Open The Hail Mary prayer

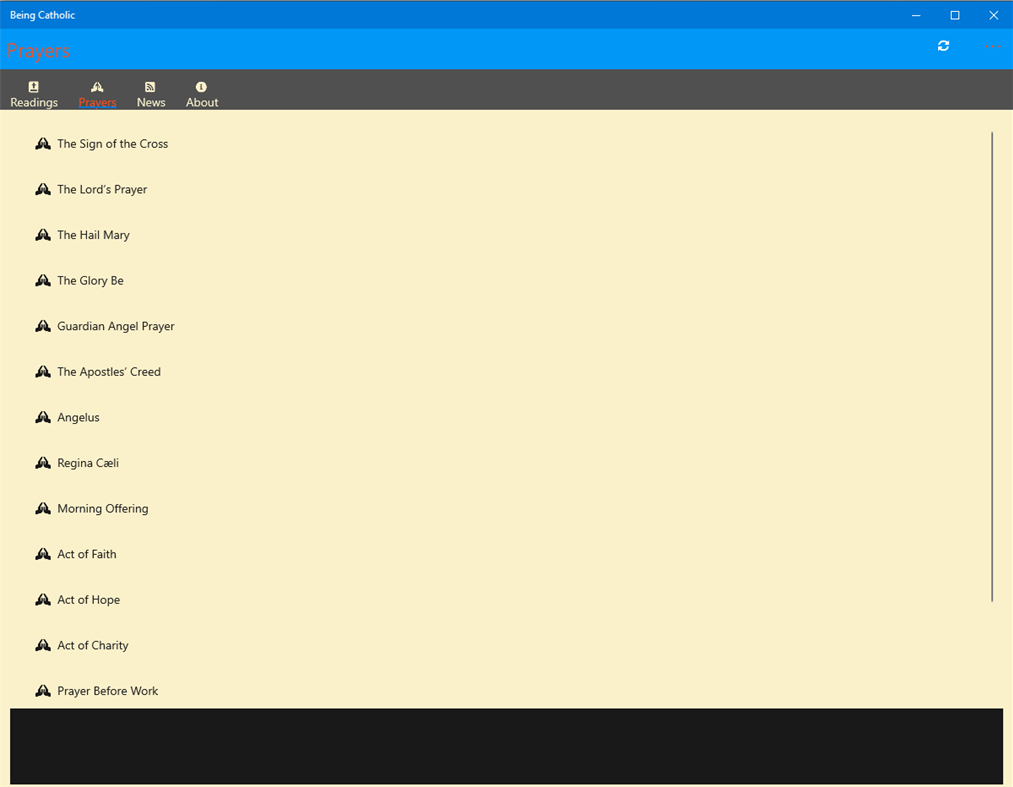[x=93, y=234]
